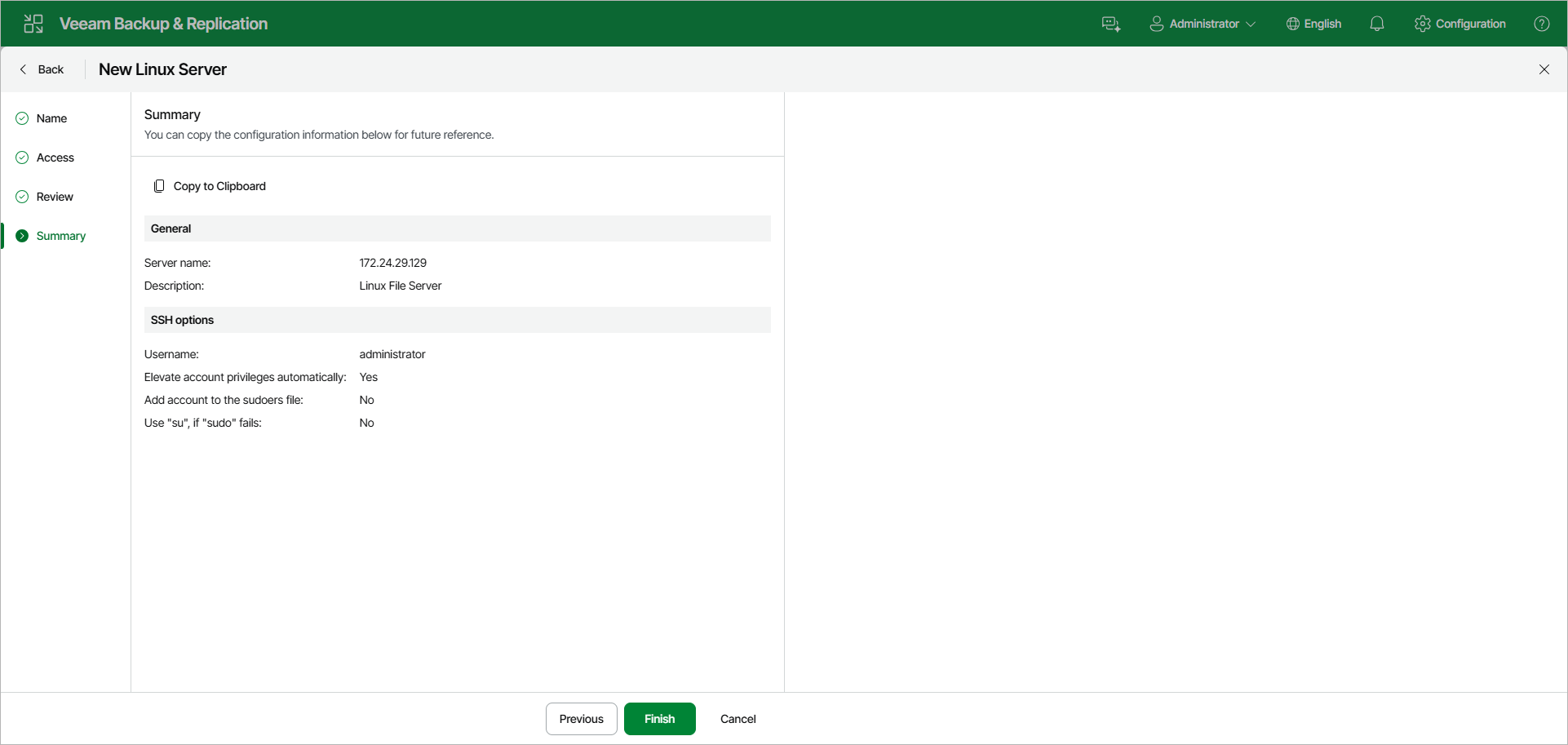Open the notifications bell
The image size is (1568, 745).
pos(1377,24)
